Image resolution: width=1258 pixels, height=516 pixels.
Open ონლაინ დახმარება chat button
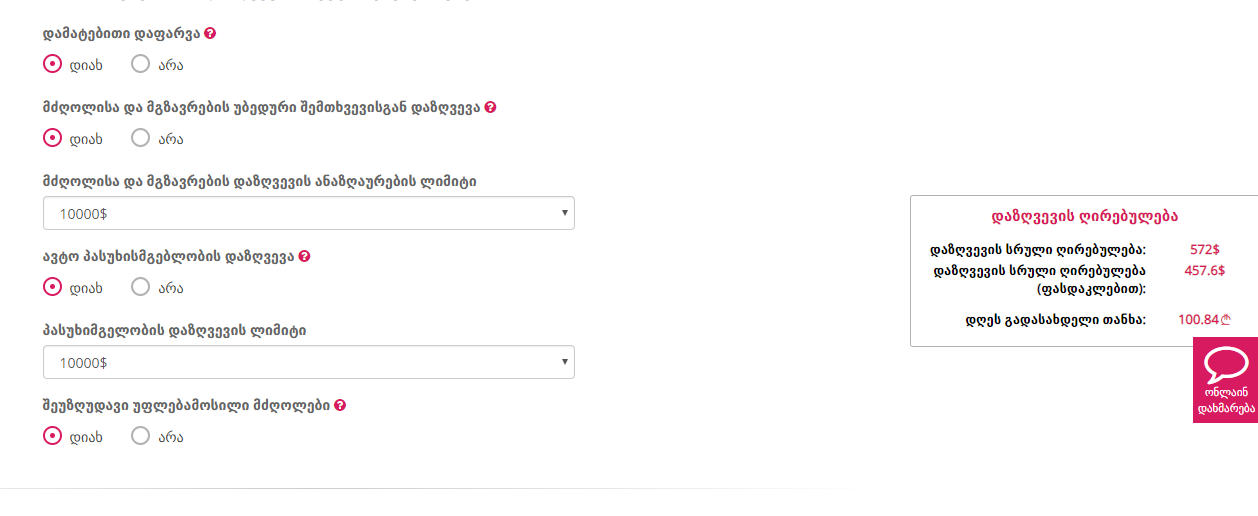(1225, 380)
